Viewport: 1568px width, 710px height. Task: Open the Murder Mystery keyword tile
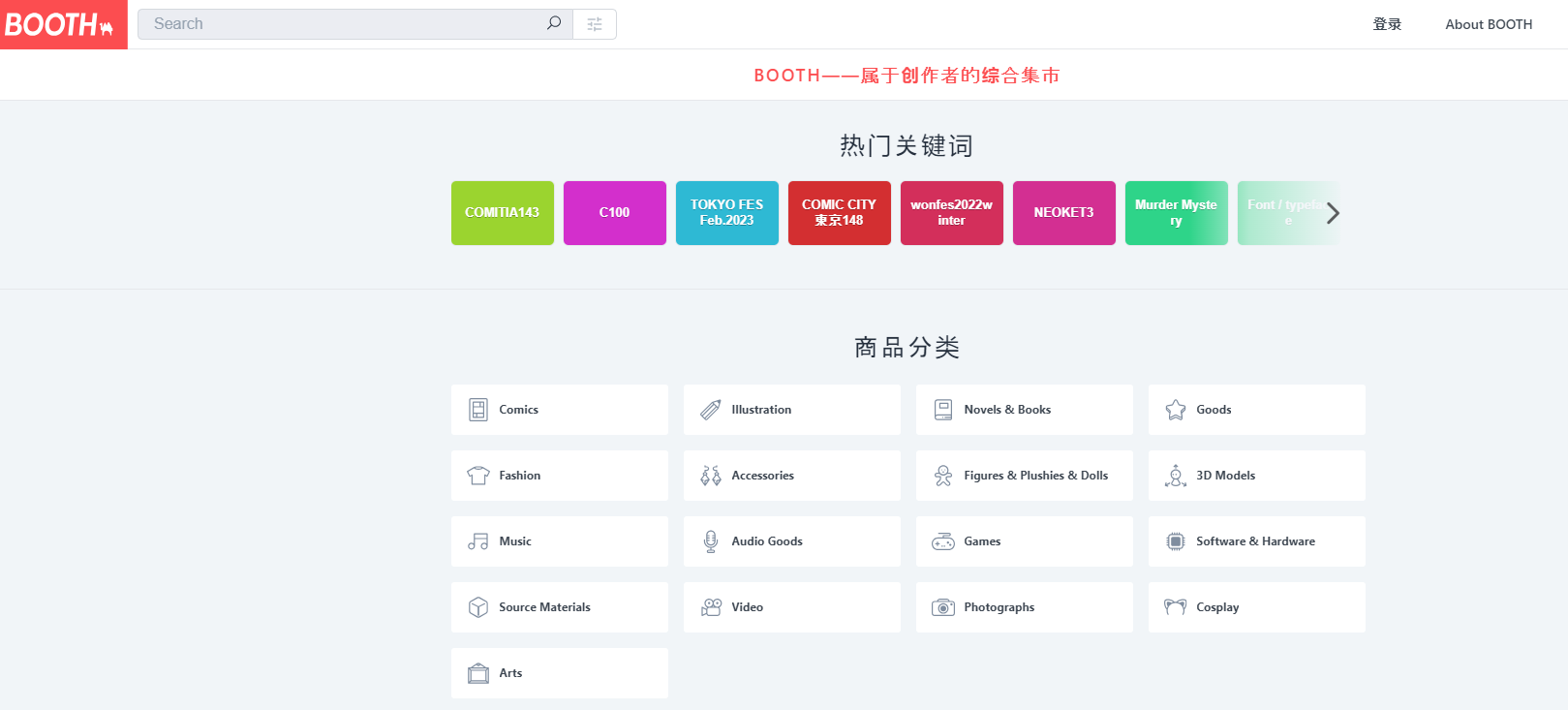pyautogui.click(x=1177, y=213)
